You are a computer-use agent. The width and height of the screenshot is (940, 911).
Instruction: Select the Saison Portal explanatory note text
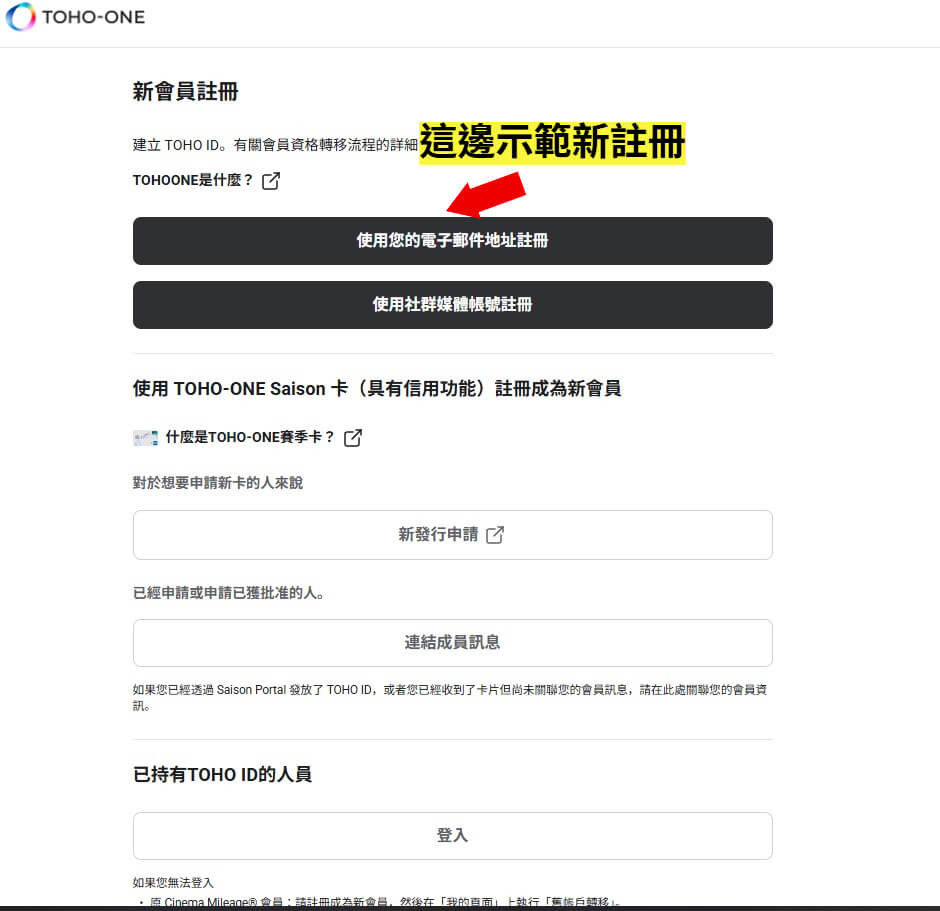[450, 698]
